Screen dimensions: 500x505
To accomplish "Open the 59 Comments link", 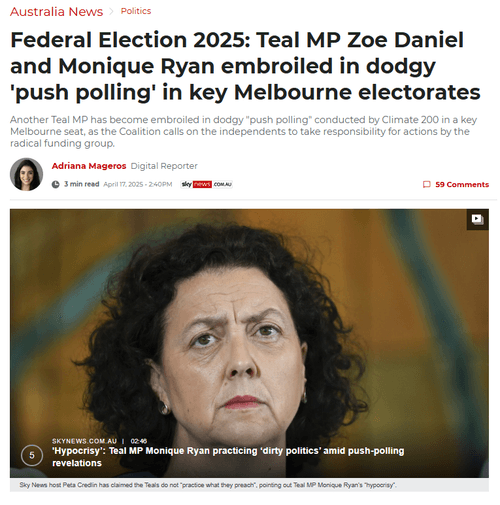I will (462, 184).
